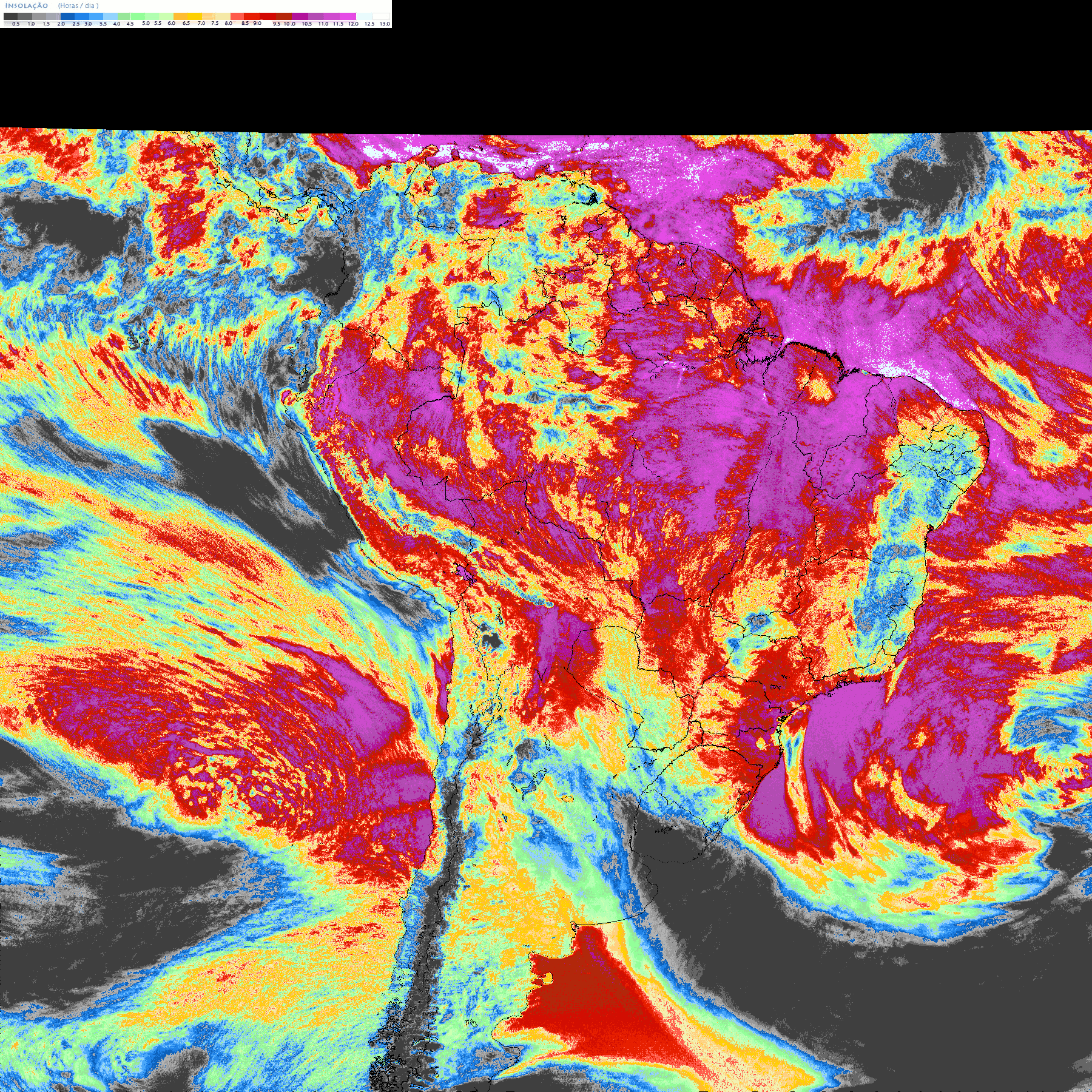Click the 0.5 legend value

(x=16, y=24)
